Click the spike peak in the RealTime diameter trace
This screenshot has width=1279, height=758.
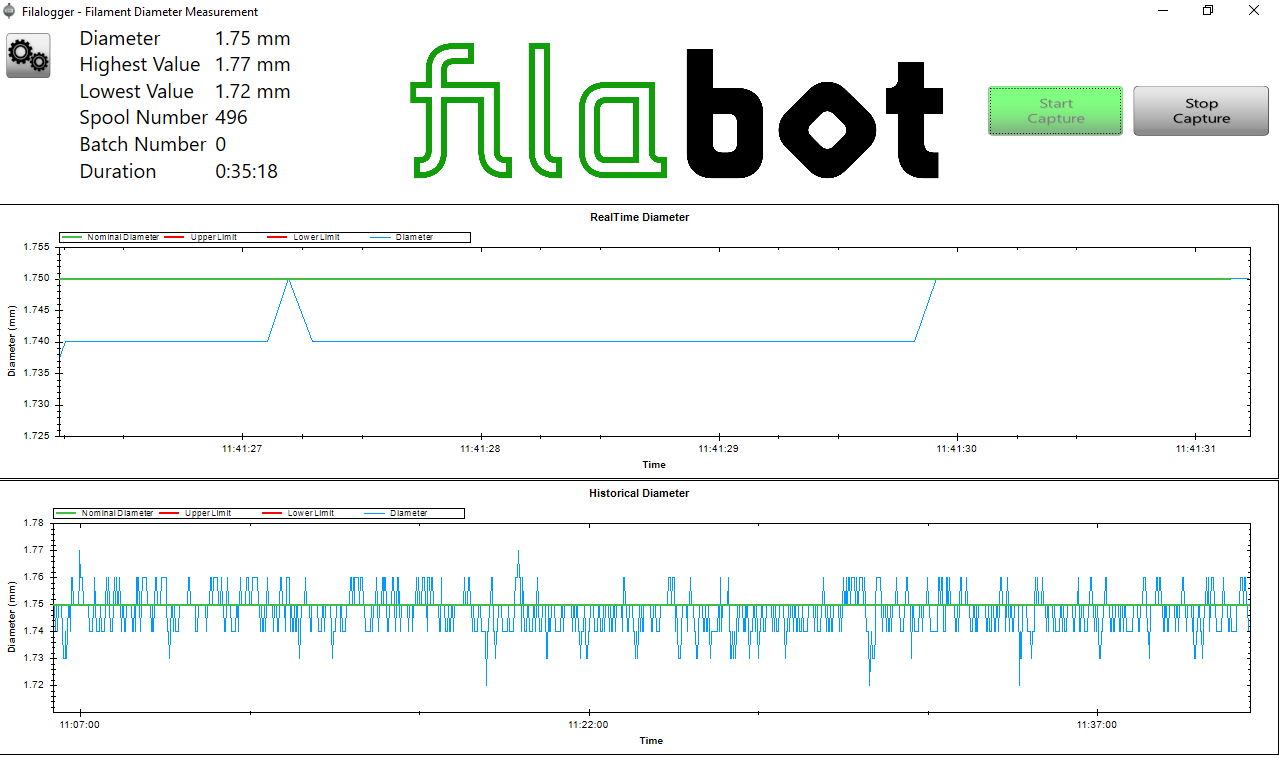point(289,280)
